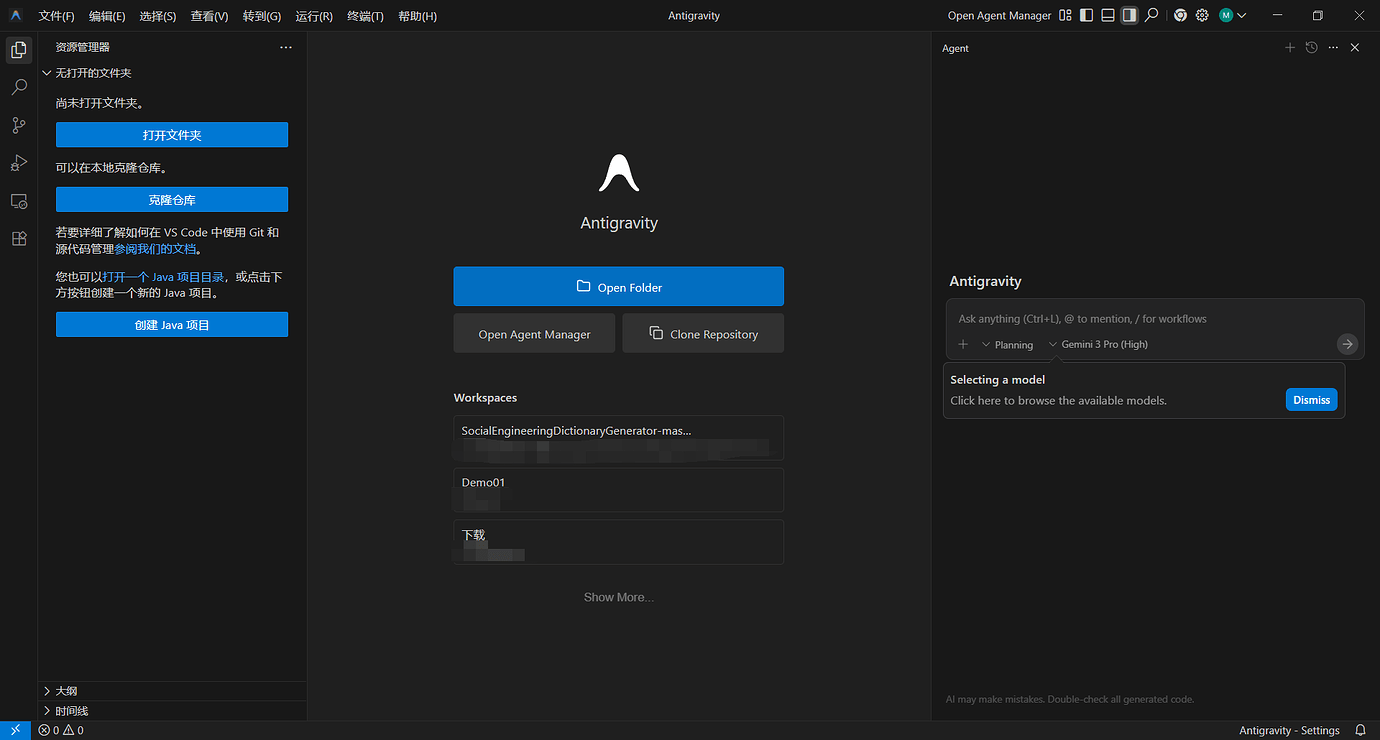
Task: Close the Agent panel
Action: [1355, 47]
